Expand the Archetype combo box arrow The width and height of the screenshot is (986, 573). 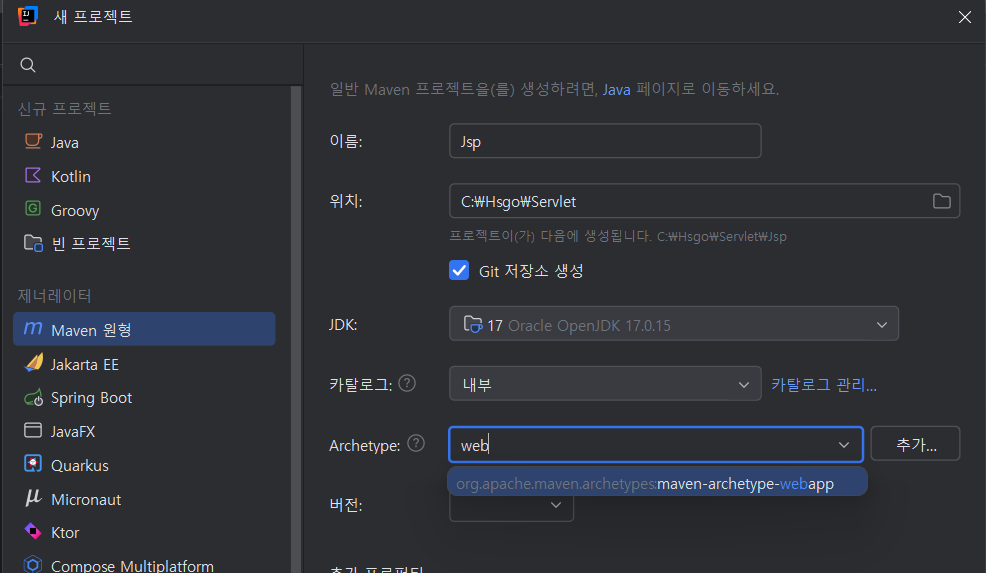click(844, 445)
